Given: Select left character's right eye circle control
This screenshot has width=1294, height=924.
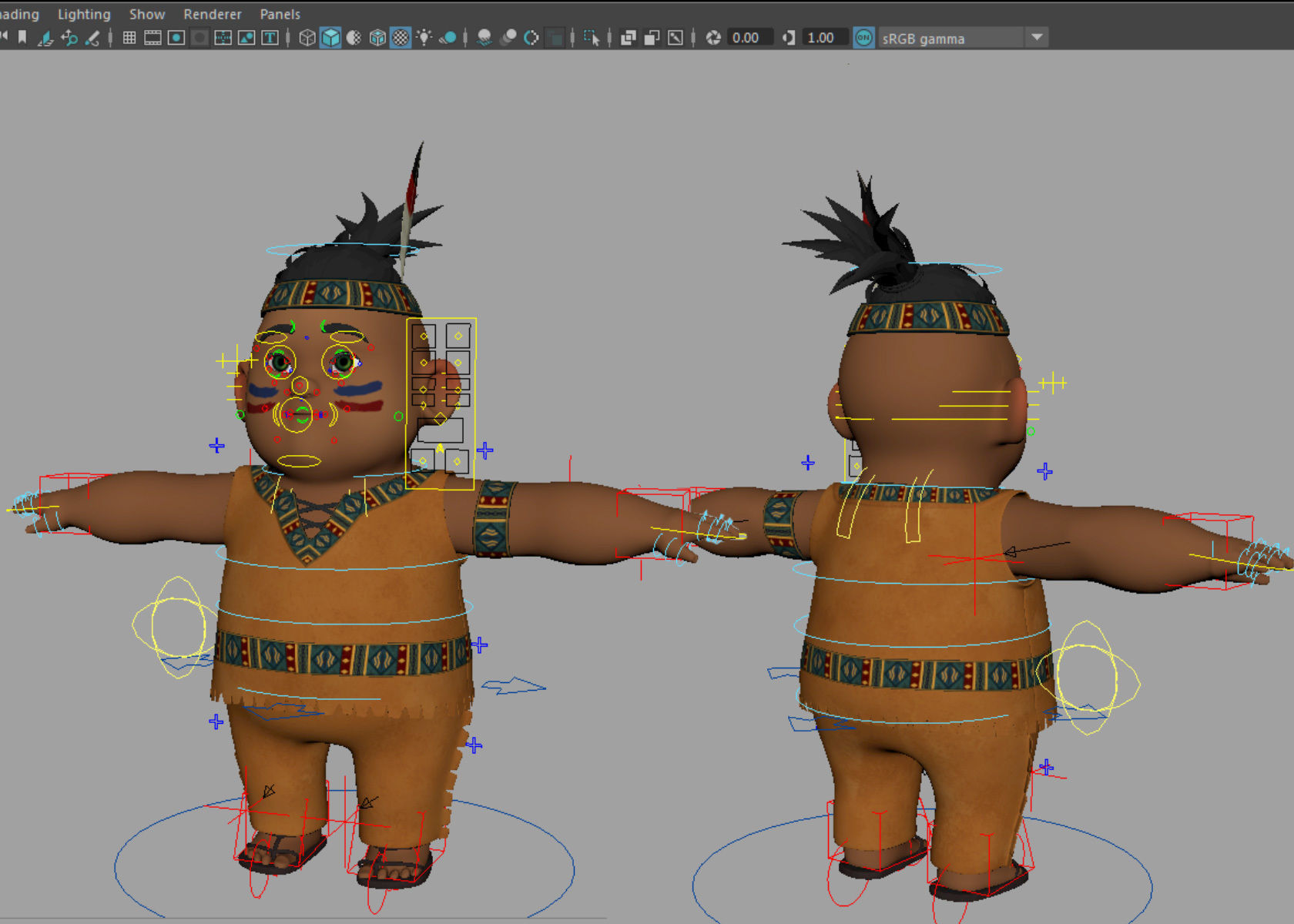Looking at the screenshot, I should pyautogui.click(x=280, y=362).
